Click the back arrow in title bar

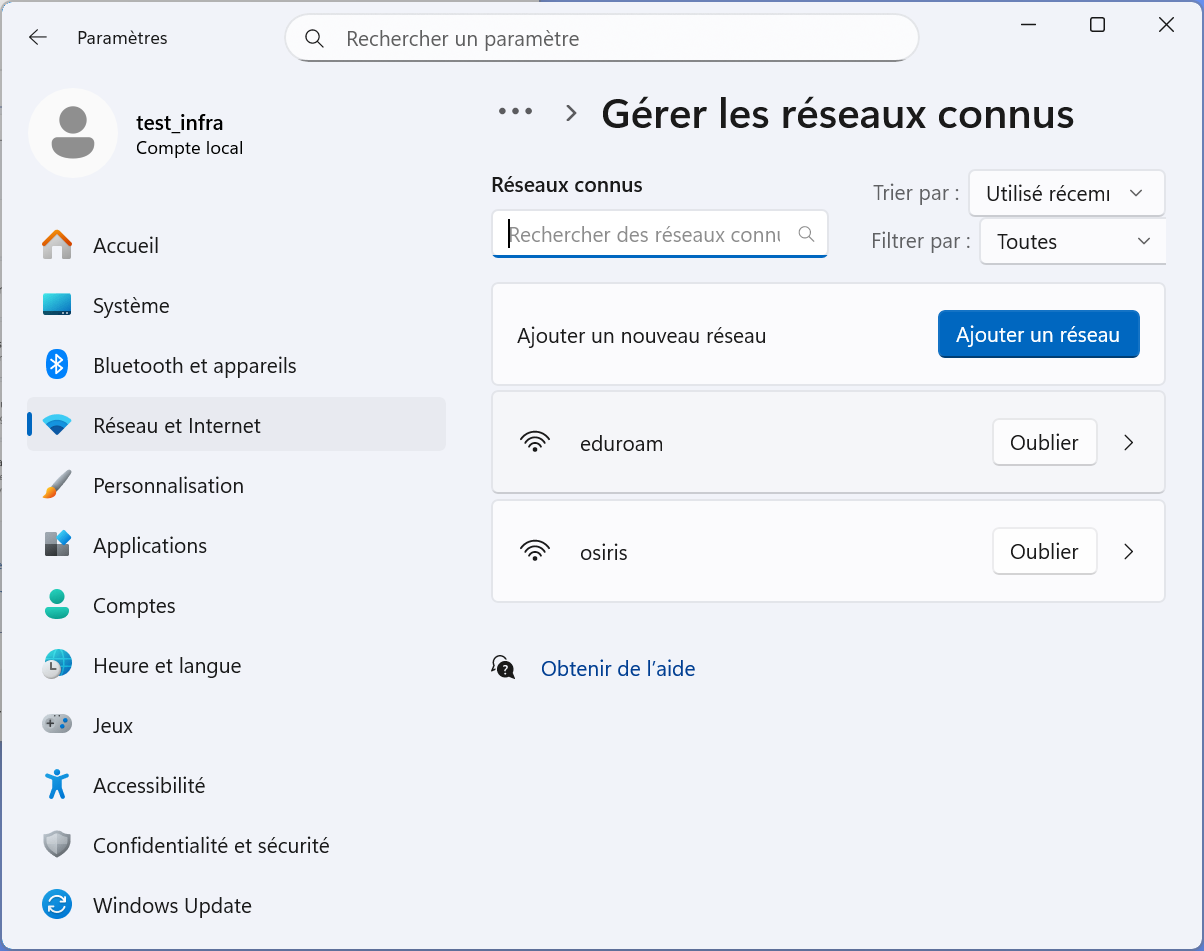[x=38, y=38]
